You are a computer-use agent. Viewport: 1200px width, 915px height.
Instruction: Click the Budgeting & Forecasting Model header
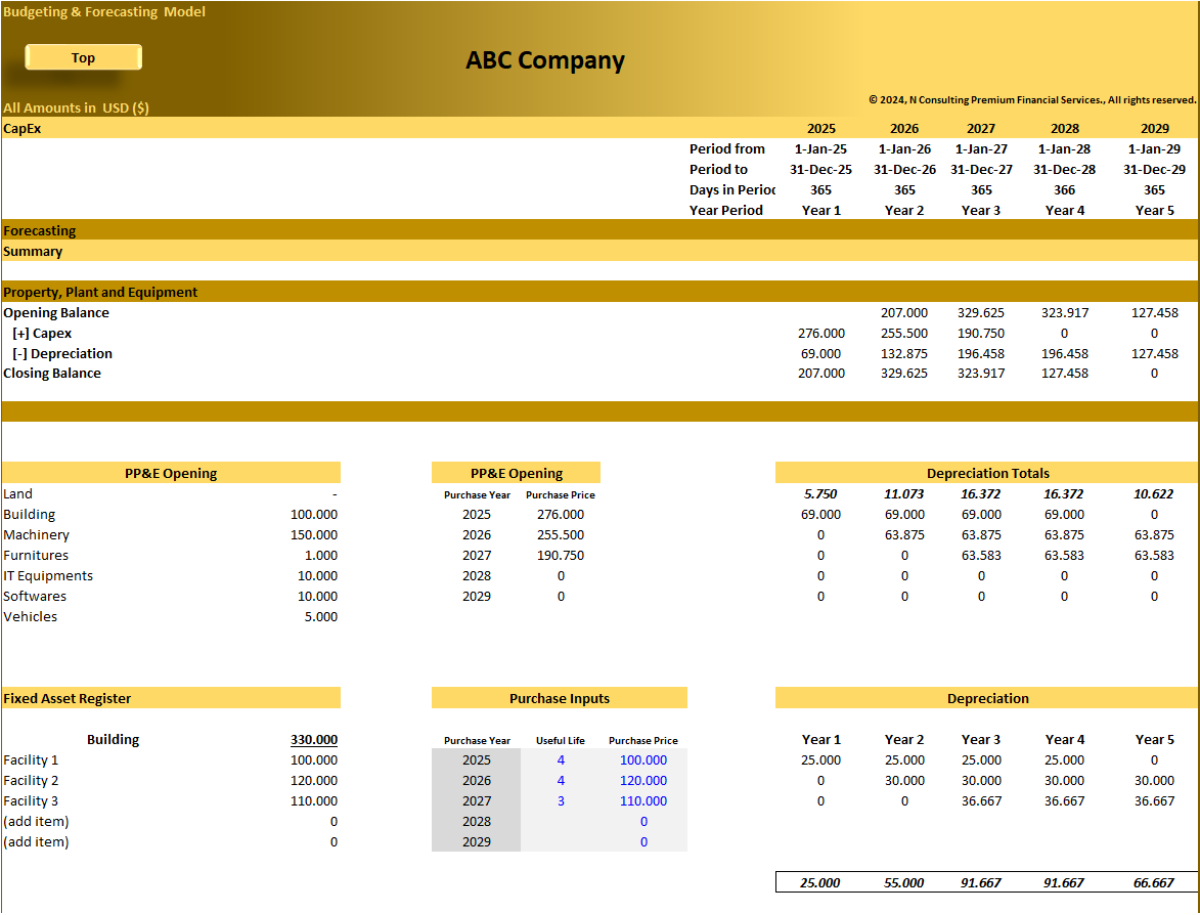[104, 12]
